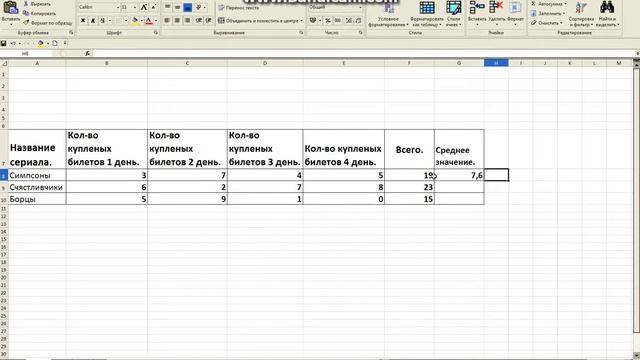Open Sort and Filter (Сортировка и фильтр)
The width and height of the screenshot is (640, 360).
click(581, 14)
